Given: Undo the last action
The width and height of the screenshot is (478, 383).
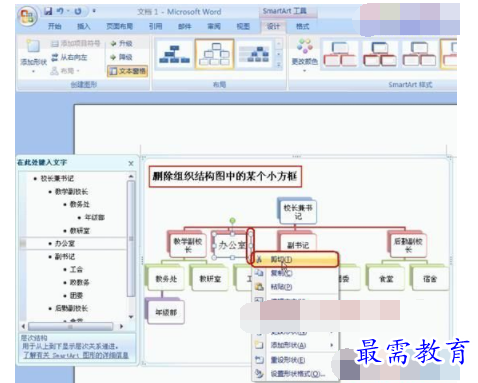Looking at the screenshot, I should tap(60, 11).
